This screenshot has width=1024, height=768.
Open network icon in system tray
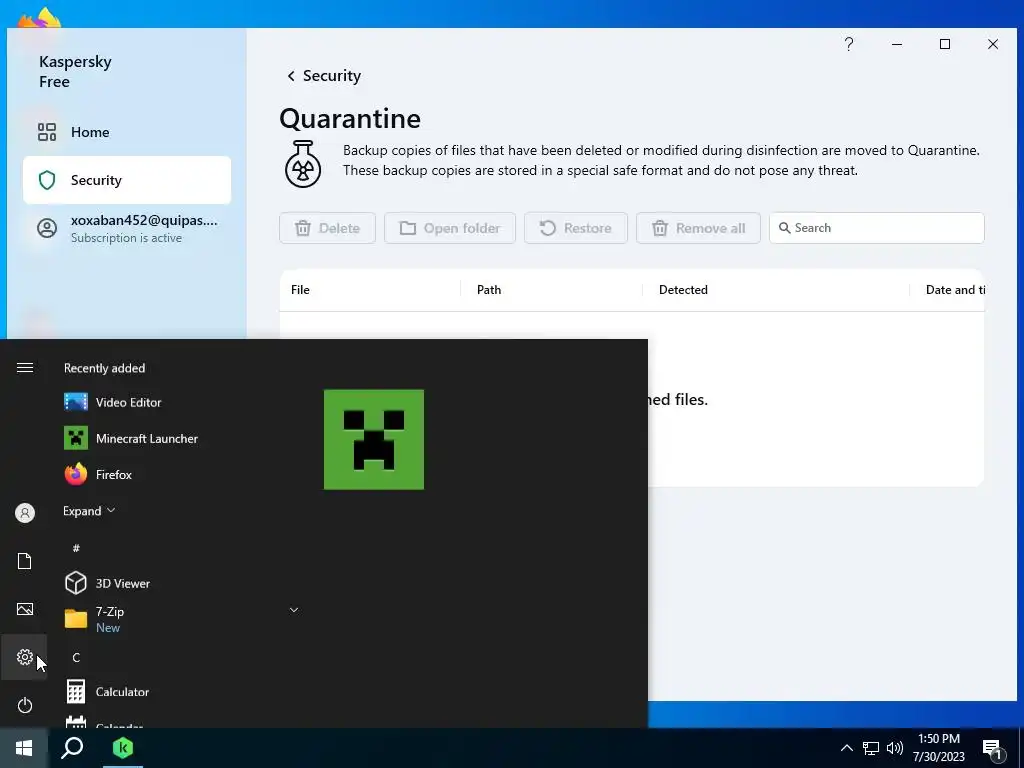871,748
